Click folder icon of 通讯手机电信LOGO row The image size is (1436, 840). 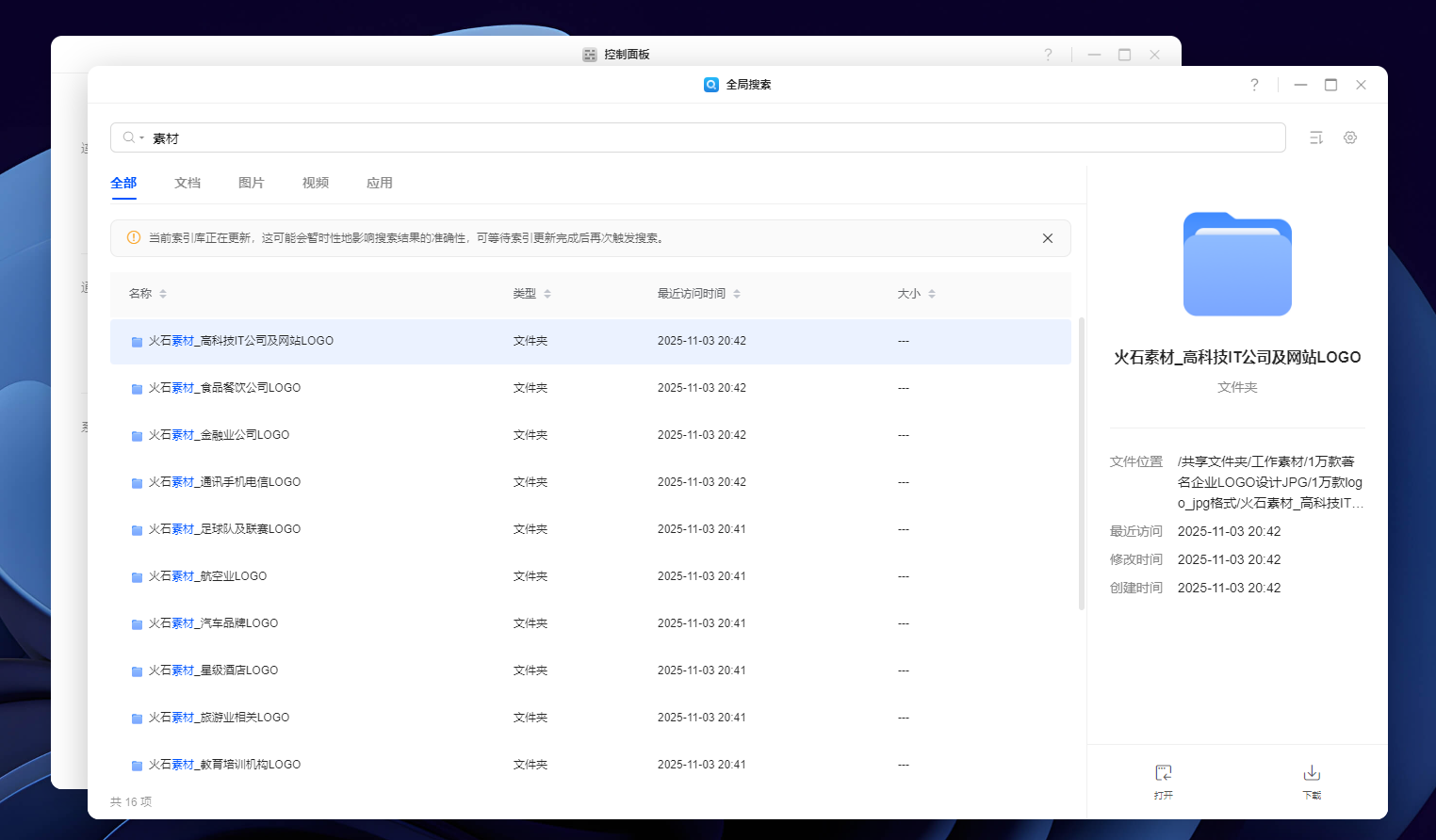point(137,483)
